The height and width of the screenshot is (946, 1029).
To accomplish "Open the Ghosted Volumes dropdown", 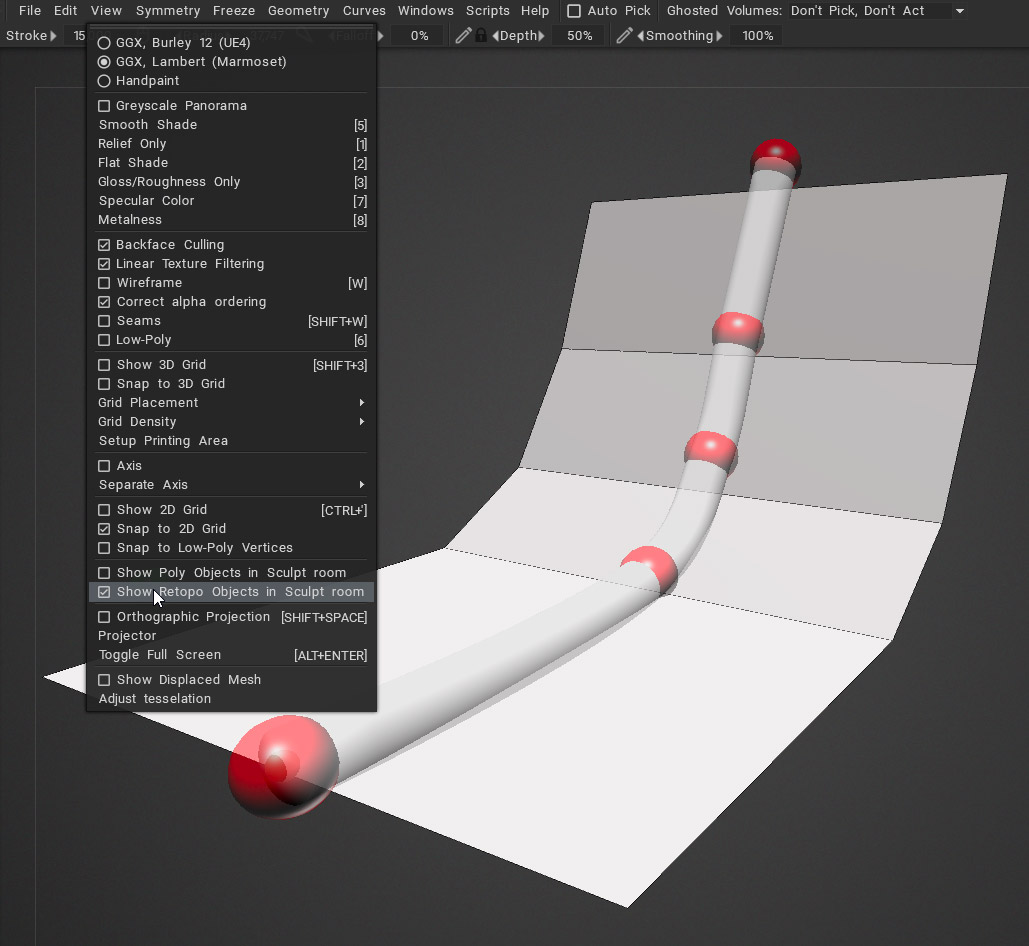I will [x=959, y=11].
